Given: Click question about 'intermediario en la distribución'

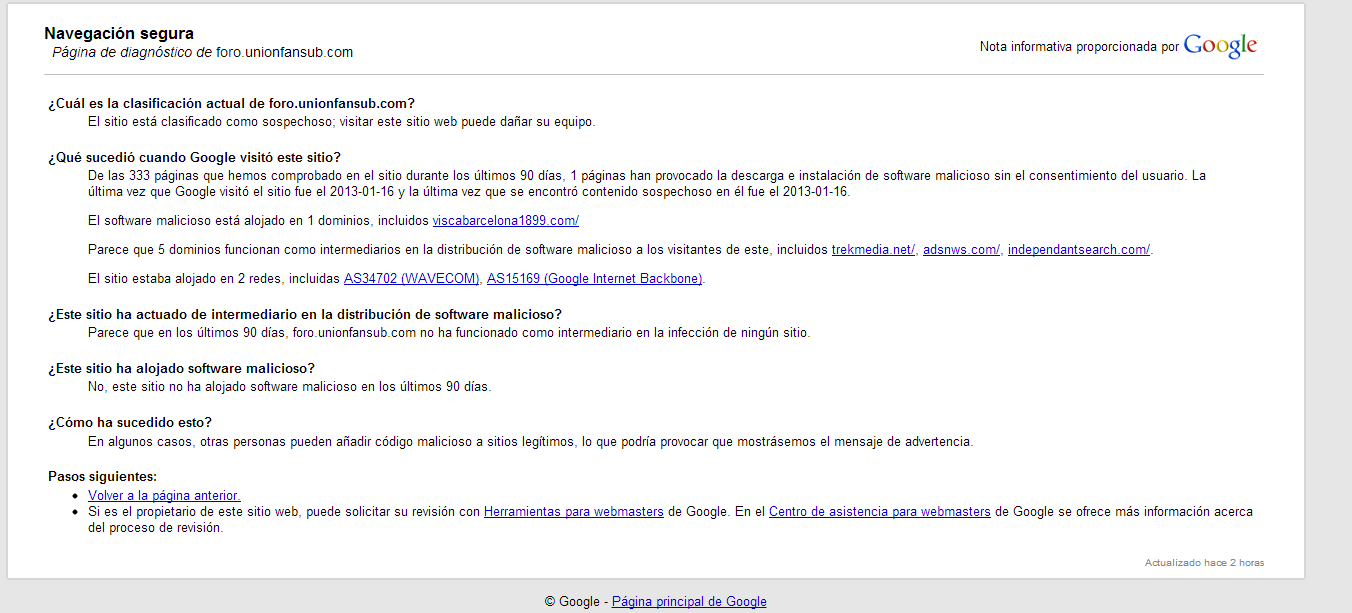Looking at the screenshot, I should [305, 314].
